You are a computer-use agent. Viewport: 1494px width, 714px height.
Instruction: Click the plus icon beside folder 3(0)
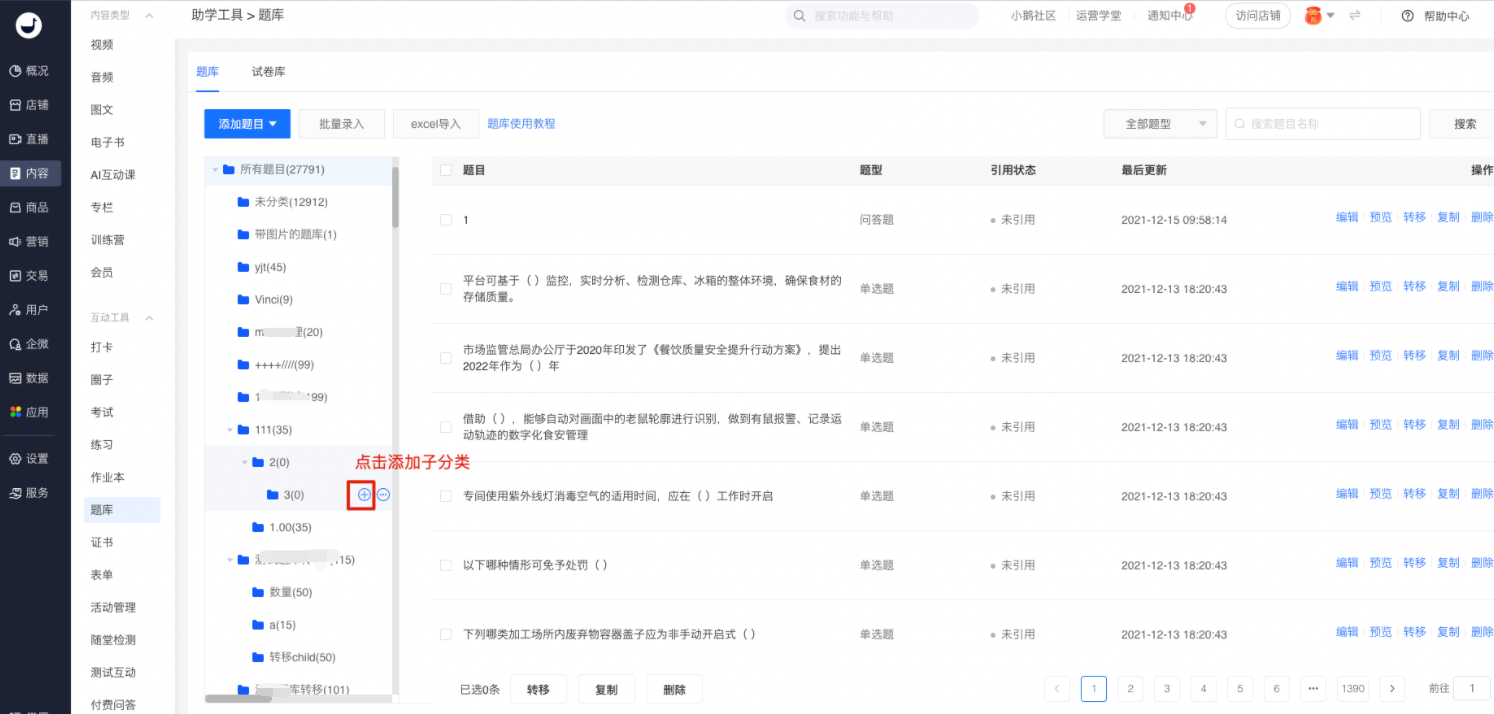tap(364, 494)
